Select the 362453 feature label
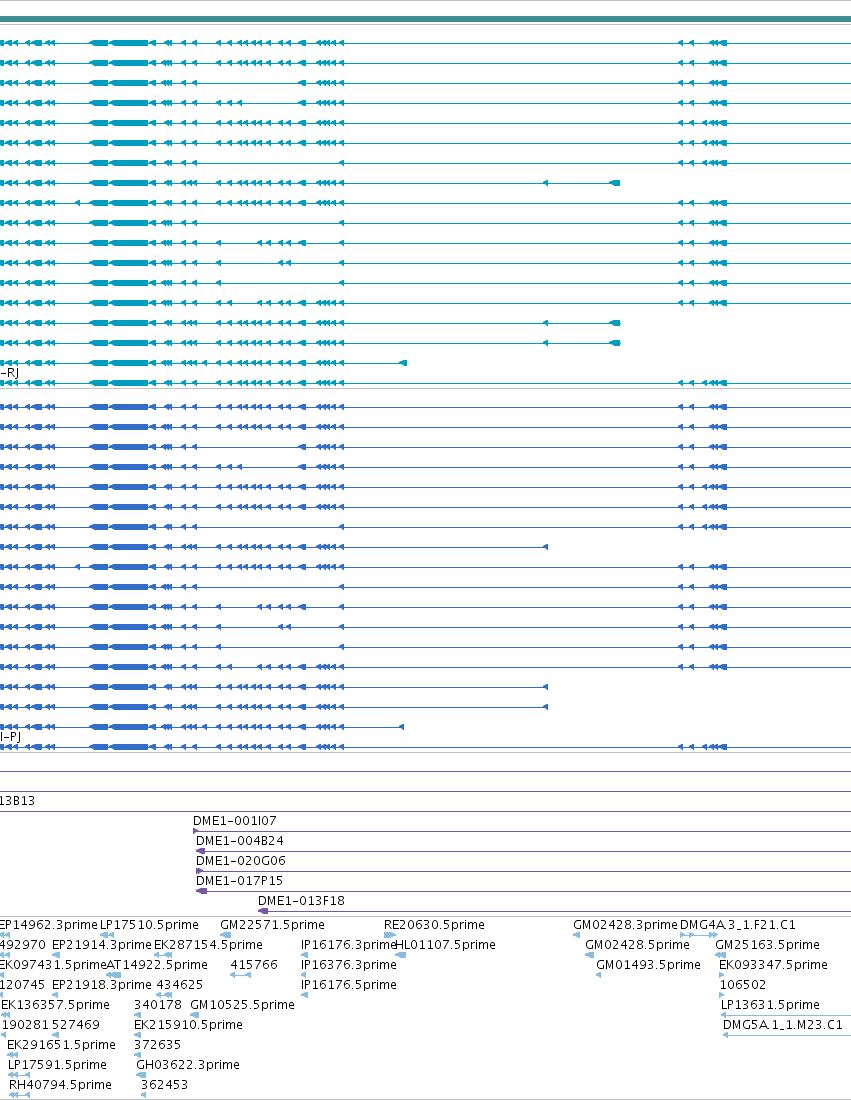Screen dimensions: 851x1100 tap(164, 1085)
